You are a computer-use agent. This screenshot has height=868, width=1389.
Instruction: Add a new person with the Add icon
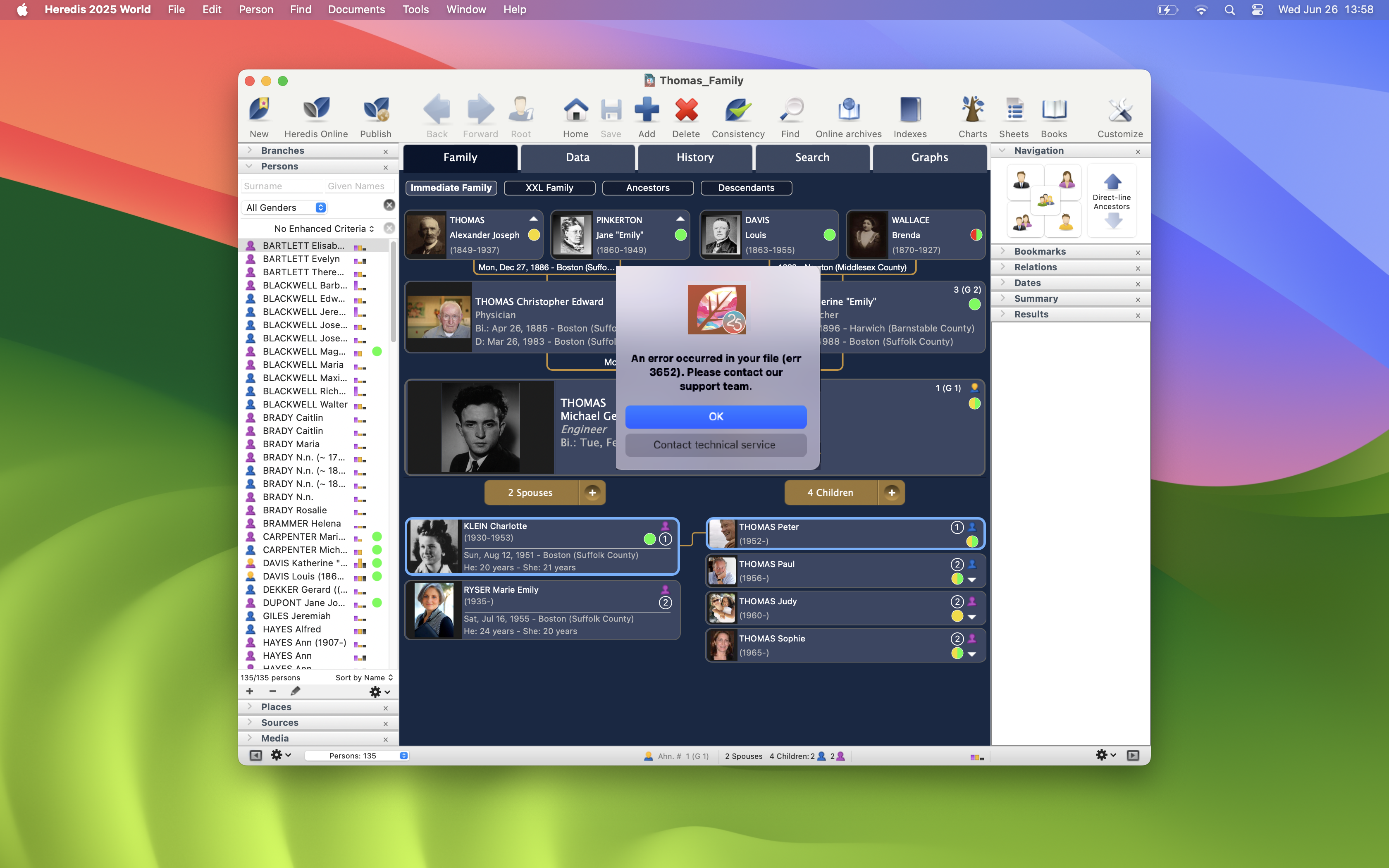[x=647, y=115]
